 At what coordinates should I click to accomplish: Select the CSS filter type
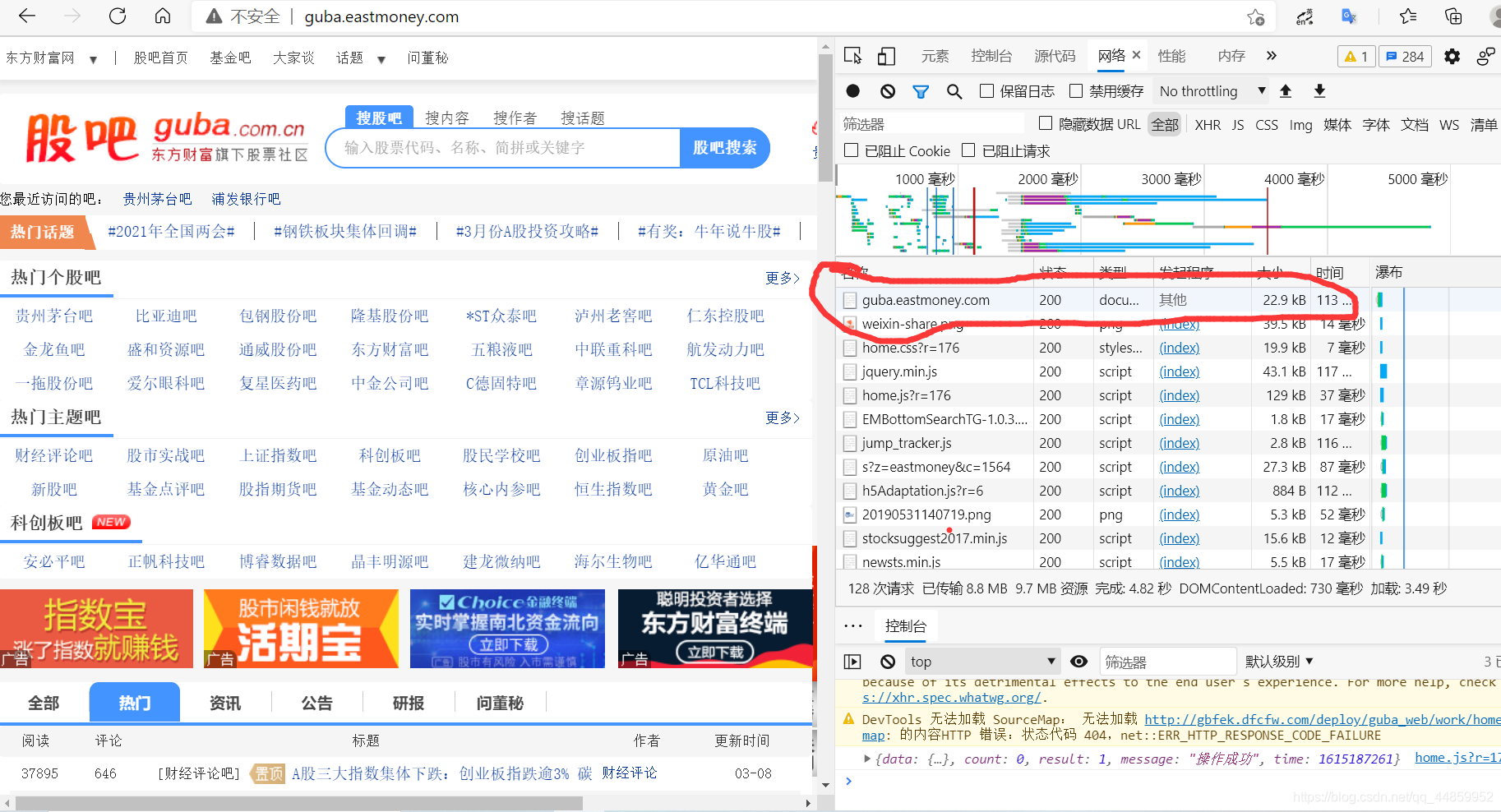point(1267,125)
